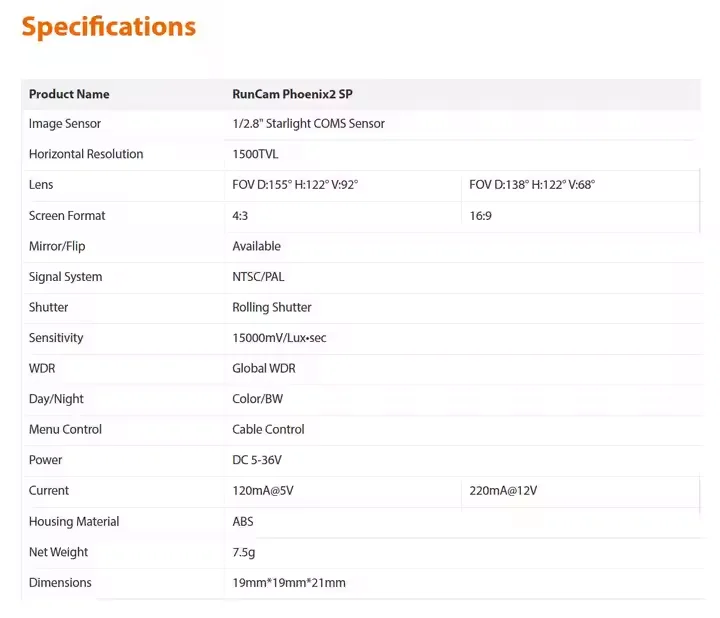This screenshot has width=720, height=618.
Task: Click the Image Sensor row label
Action: point(65,124)
